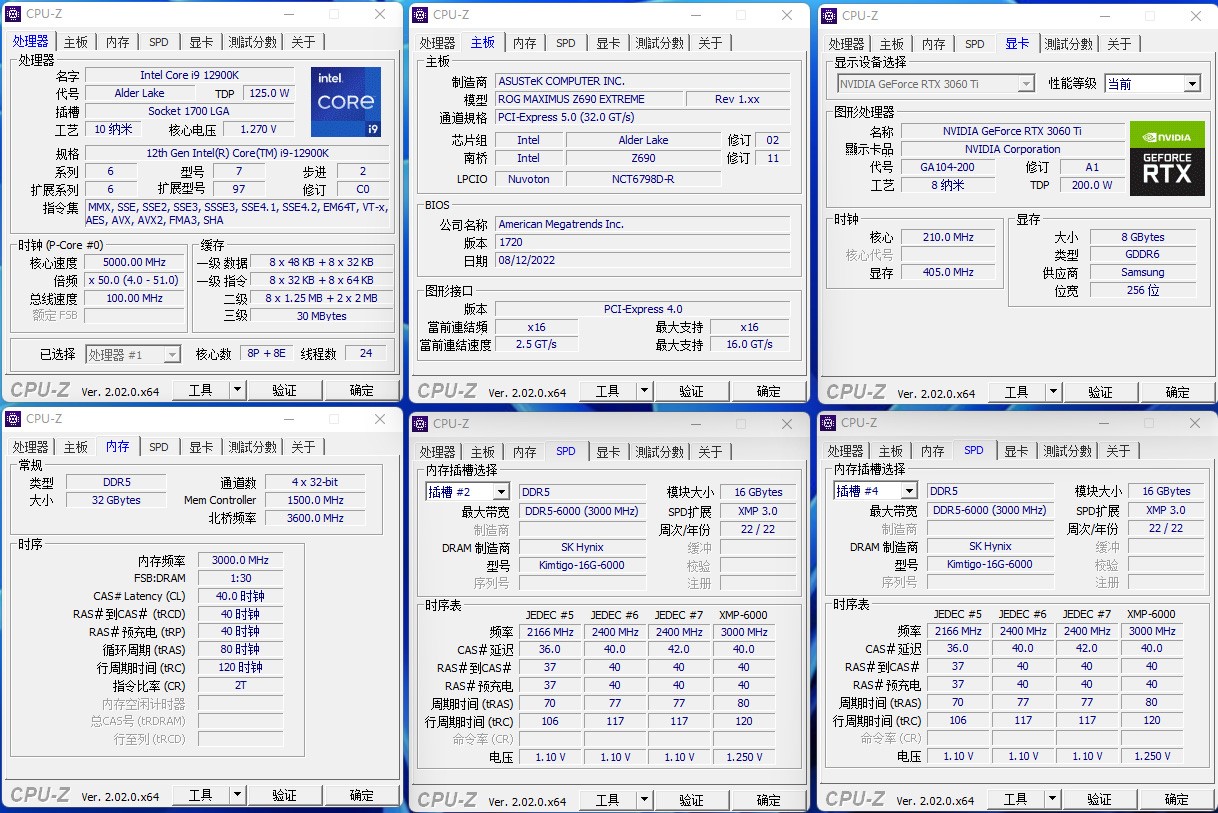
Task: Click the 工具 button in the slot #2 SPD window
Action: click(608, 800)
